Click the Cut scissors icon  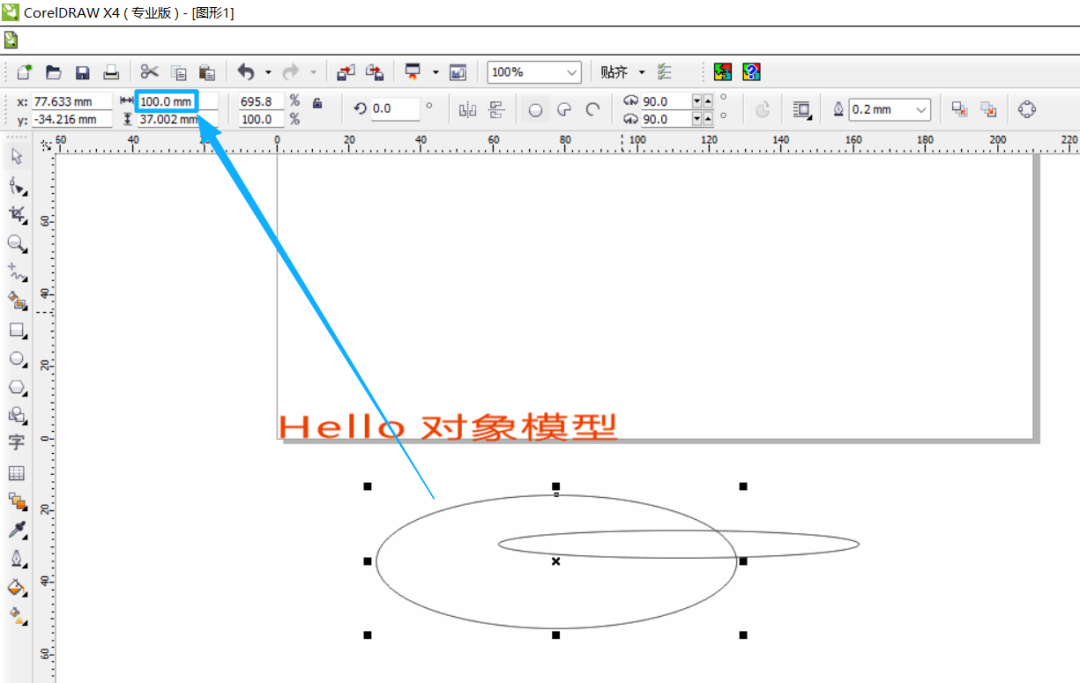tap(150, 72)
